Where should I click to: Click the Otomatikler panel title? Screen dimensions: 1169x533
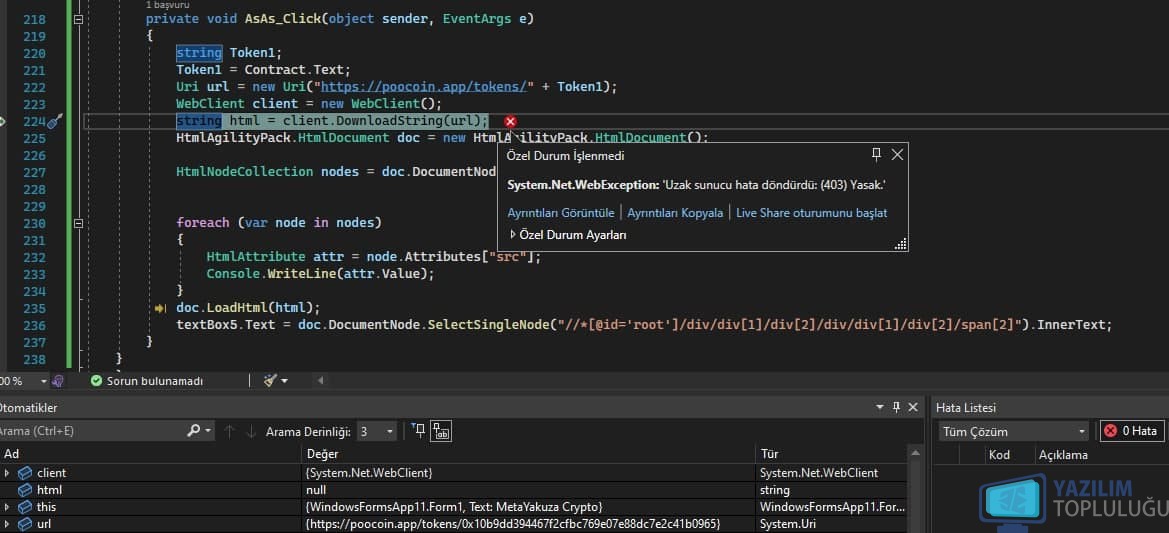click(x=28, y=408)
